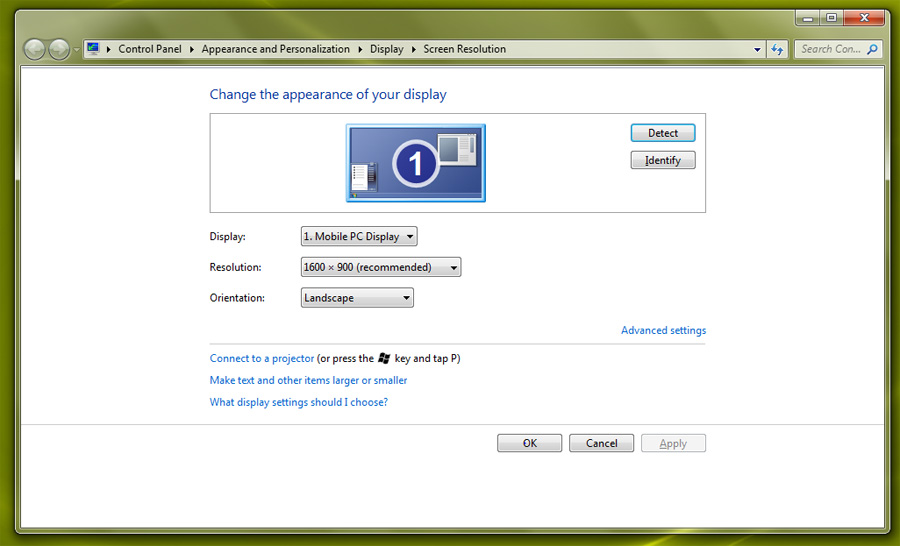Open the address bar history dropdown arrow

pos(757,49)
